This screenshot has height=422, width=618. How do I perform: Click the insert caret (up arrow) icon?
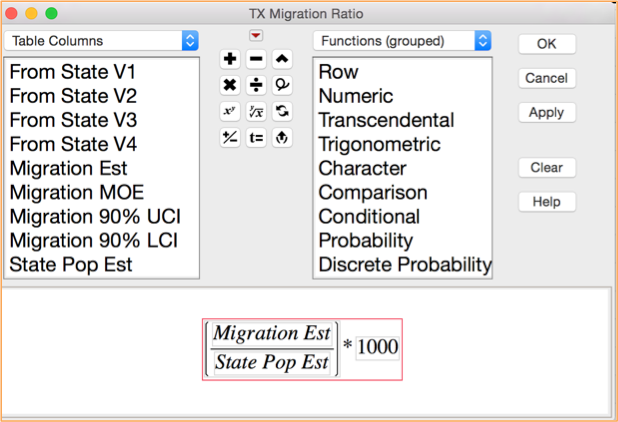pos(282,59)
